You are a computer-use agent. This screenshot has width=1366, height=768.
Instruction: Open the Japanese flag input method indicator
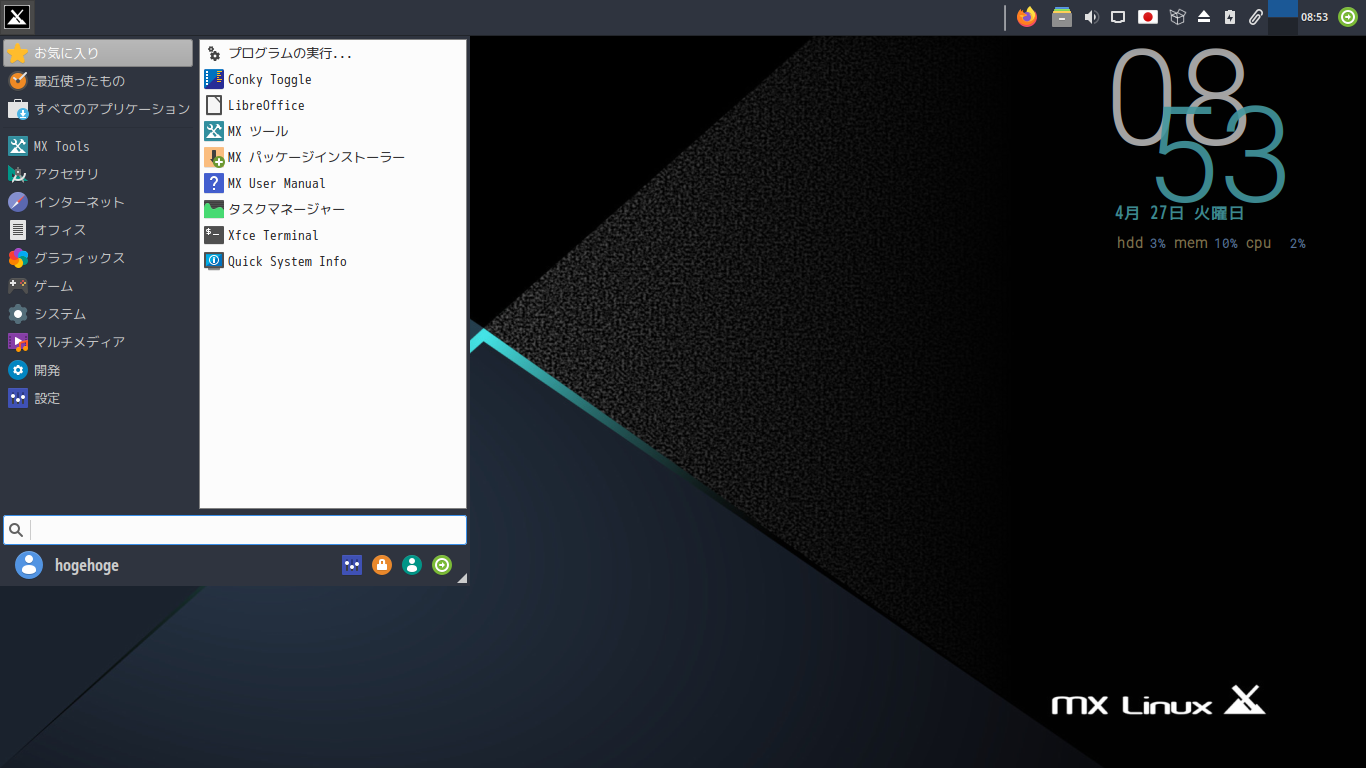(x=1148, y=17)
